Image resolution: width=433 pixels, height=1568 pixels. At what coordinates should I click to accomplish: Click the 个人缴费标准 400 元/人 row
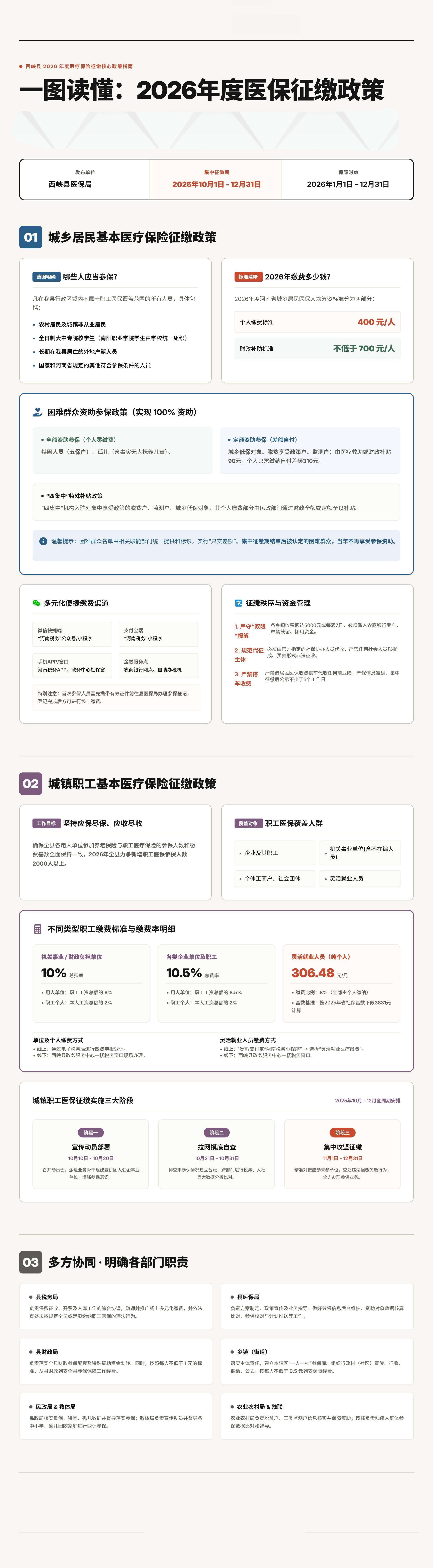click(317, 322)
